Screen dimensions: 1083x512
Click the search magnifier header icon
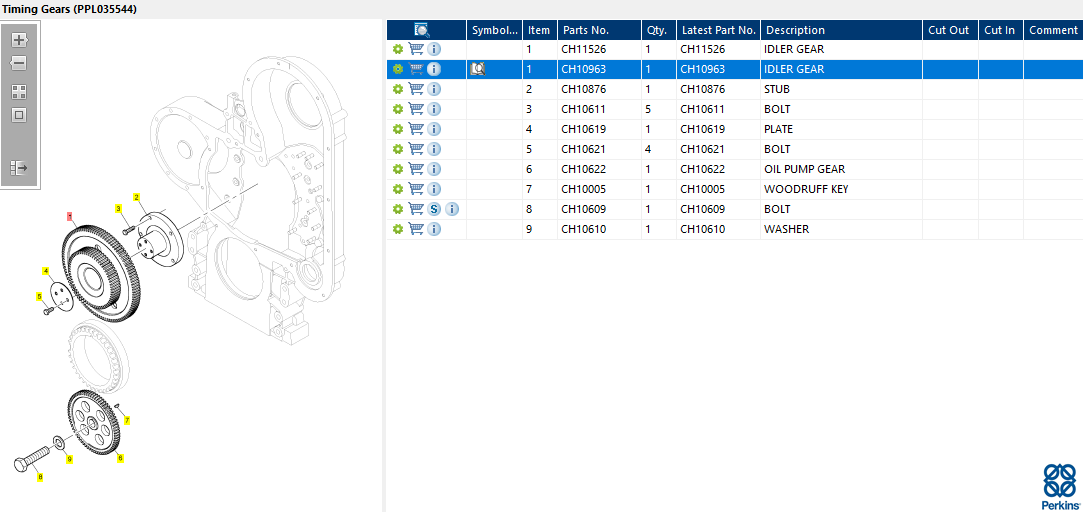click(x=422, y=30)
